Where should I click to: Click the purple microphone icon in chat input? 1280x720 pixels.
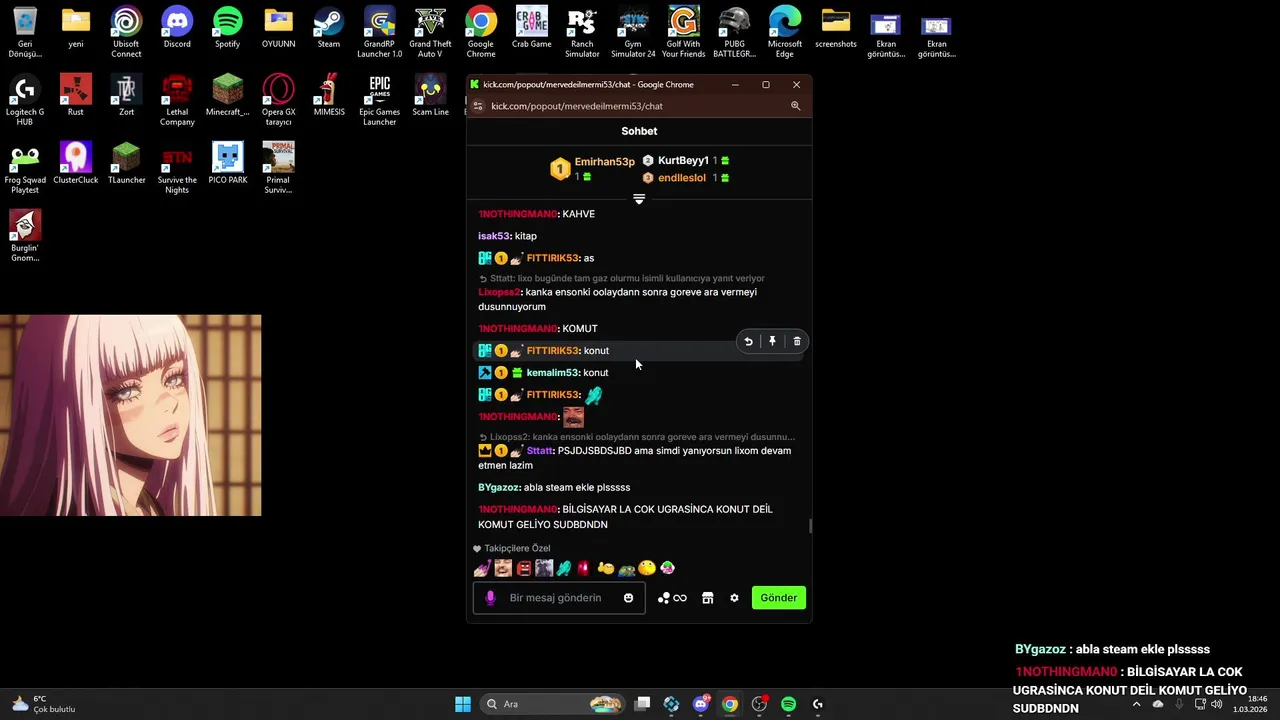[490, 598]
